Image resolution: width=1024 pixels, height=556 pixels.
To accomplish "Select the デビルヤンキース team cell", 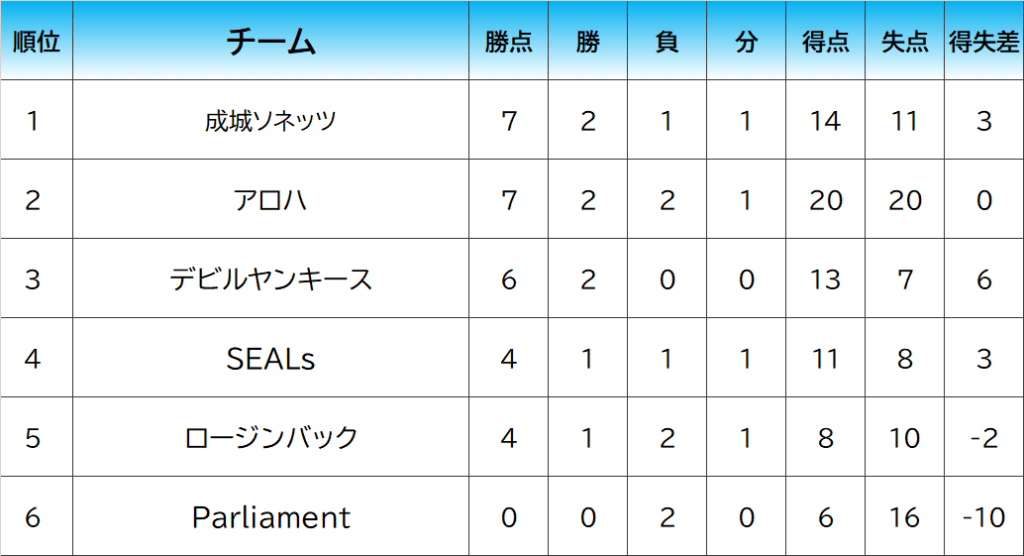I will click(x=271, y=279).
